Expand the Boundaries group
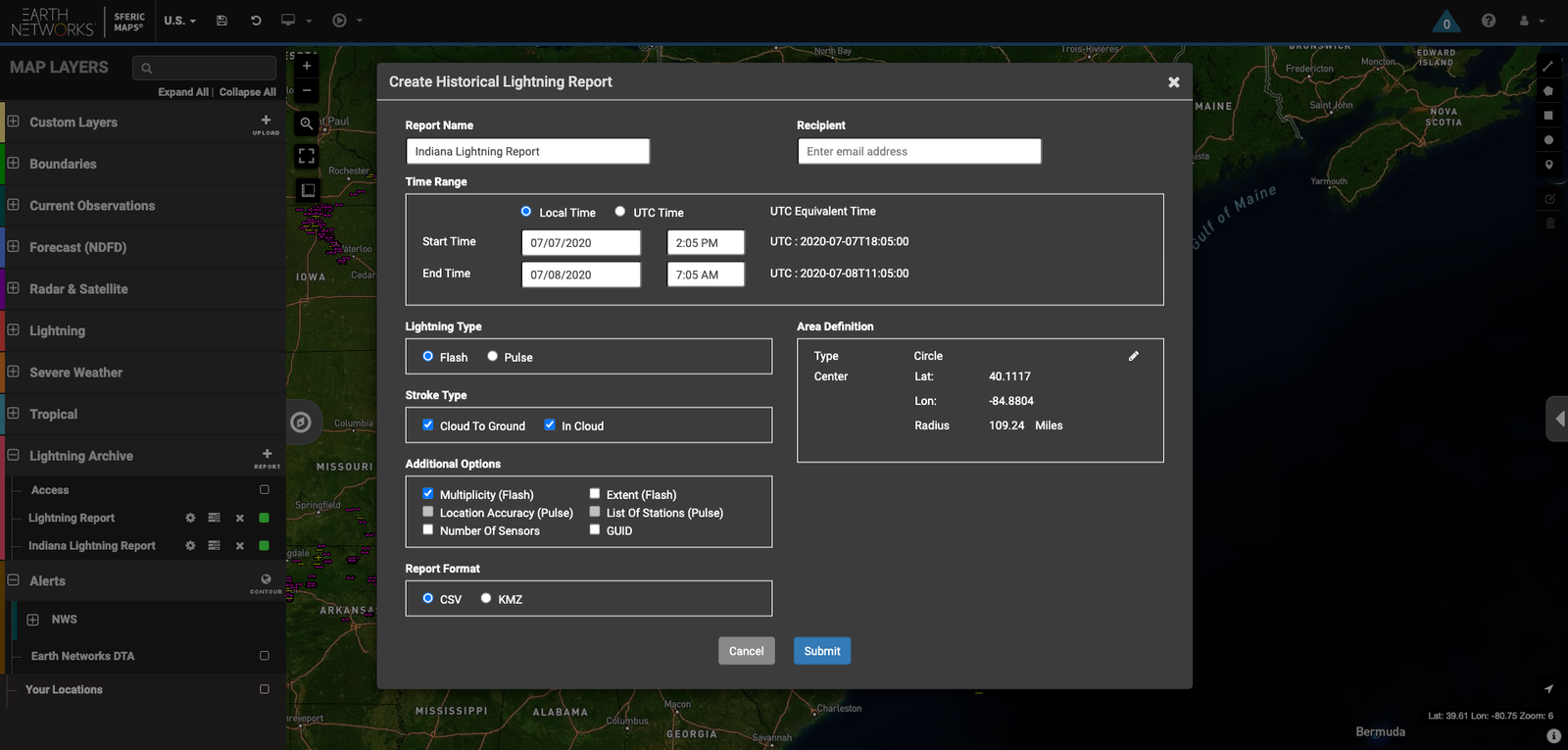 coord(14,163)
